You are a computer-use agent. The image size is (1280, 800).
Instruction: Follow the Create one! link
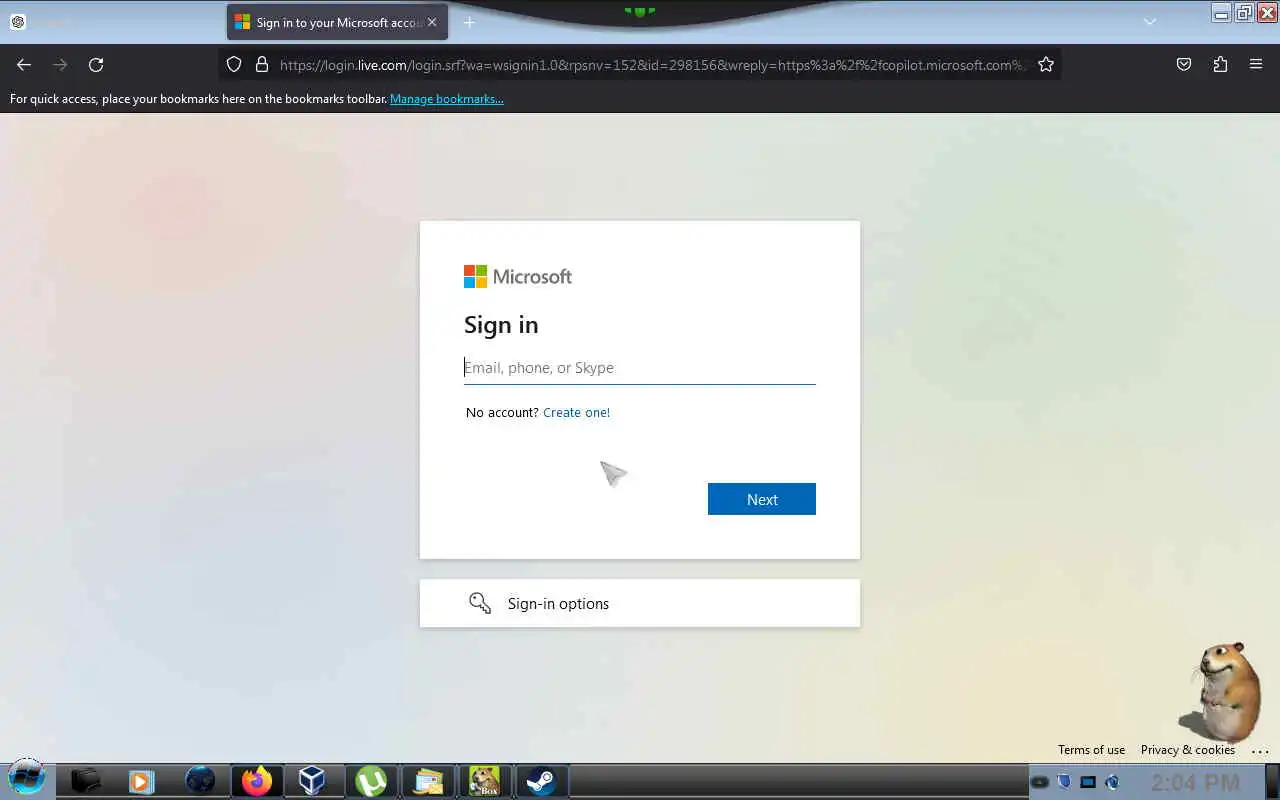pos(576,412)
